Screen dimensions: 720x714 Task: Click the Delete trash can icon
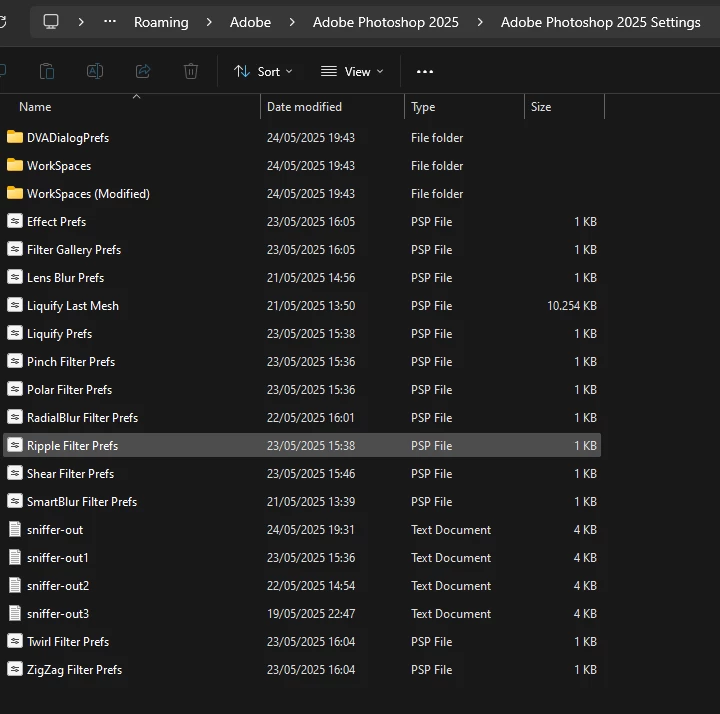[191, 71]
